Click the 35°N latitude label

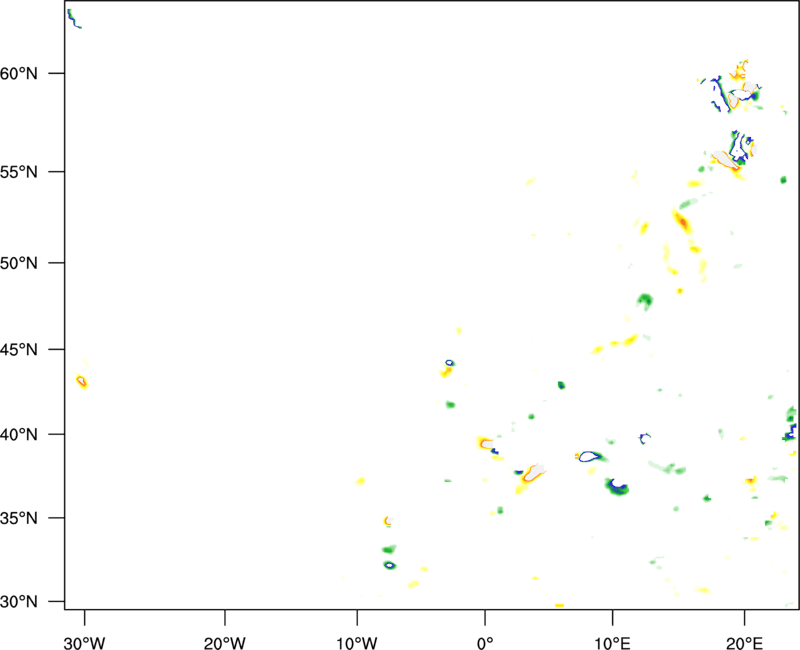(x=19, y=518)
